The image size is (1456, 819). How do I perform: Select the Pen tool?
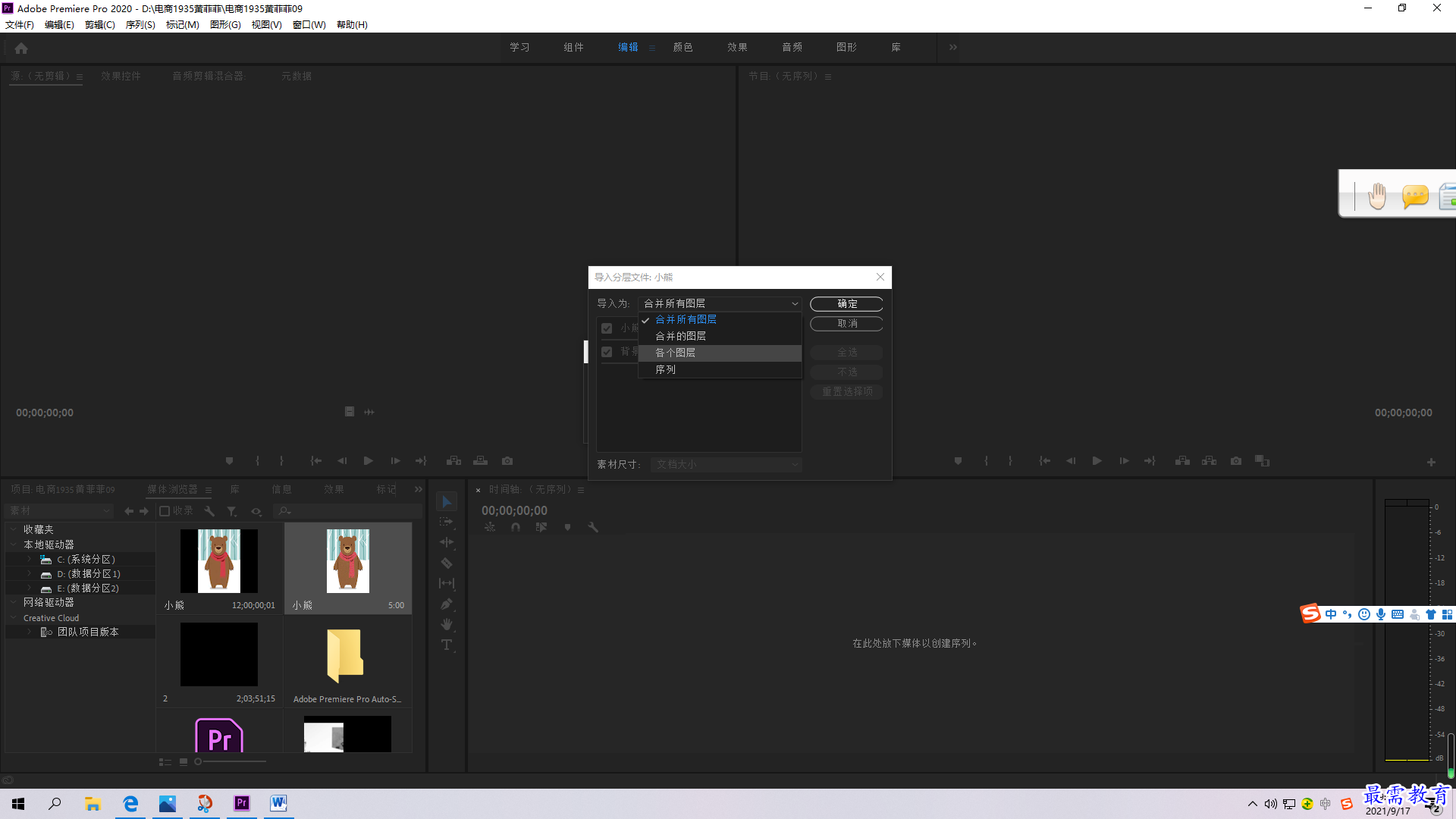point(447,604)
